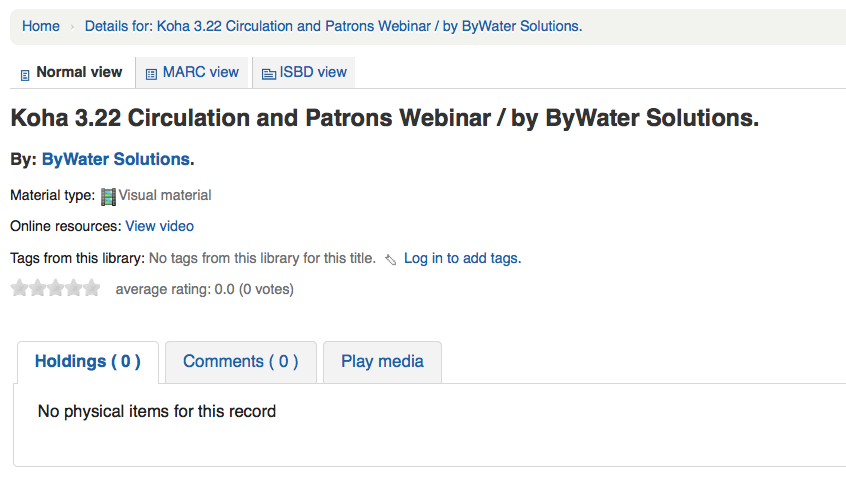Go to Home in the breadcrumb
846x485 pixels.
[41, 26]
